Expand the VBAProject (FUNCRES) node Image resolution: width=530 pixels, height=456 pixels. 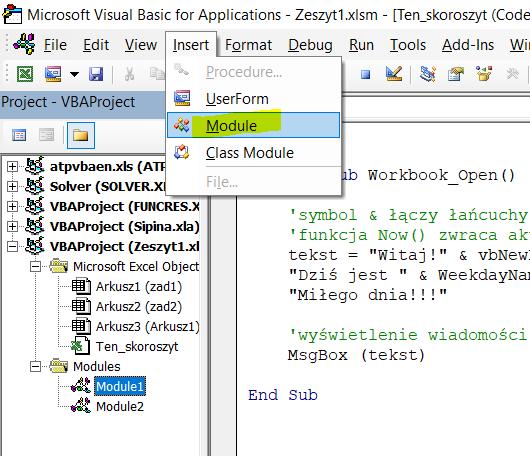[x=12, y=206]
